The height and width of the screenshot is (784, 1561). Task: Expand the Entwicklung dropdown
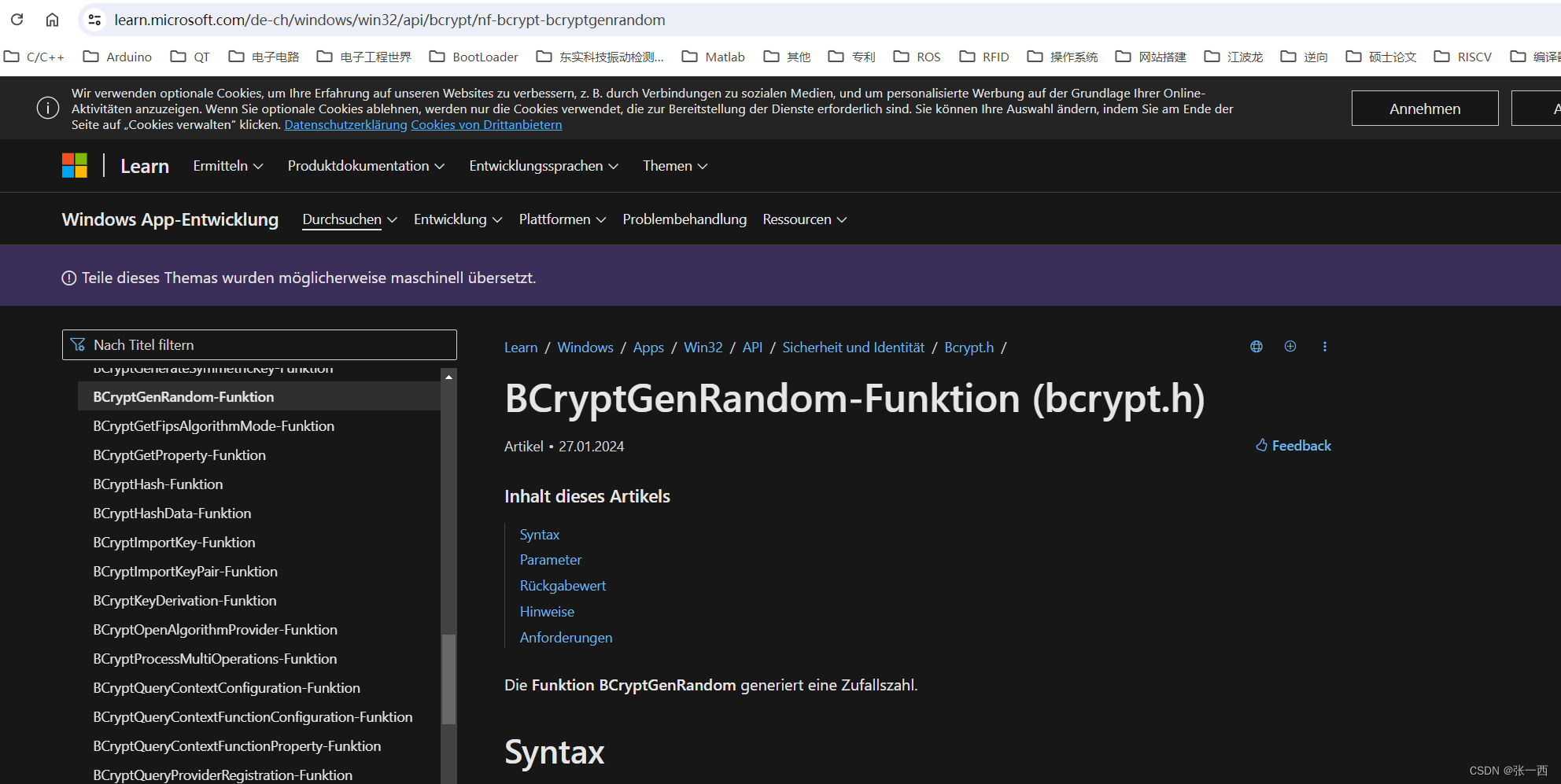point(458,219)
